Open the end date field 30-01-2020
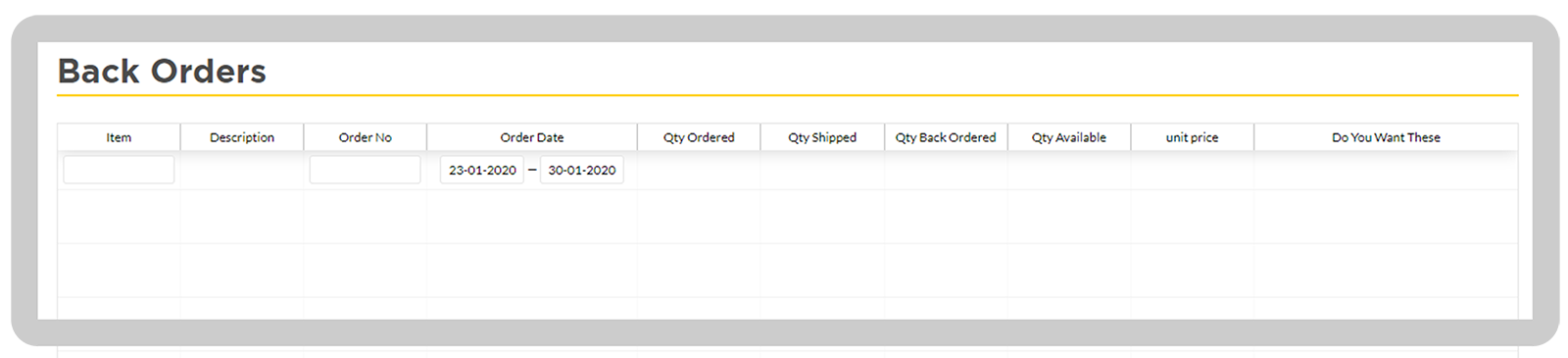 (x=582, y=170)
